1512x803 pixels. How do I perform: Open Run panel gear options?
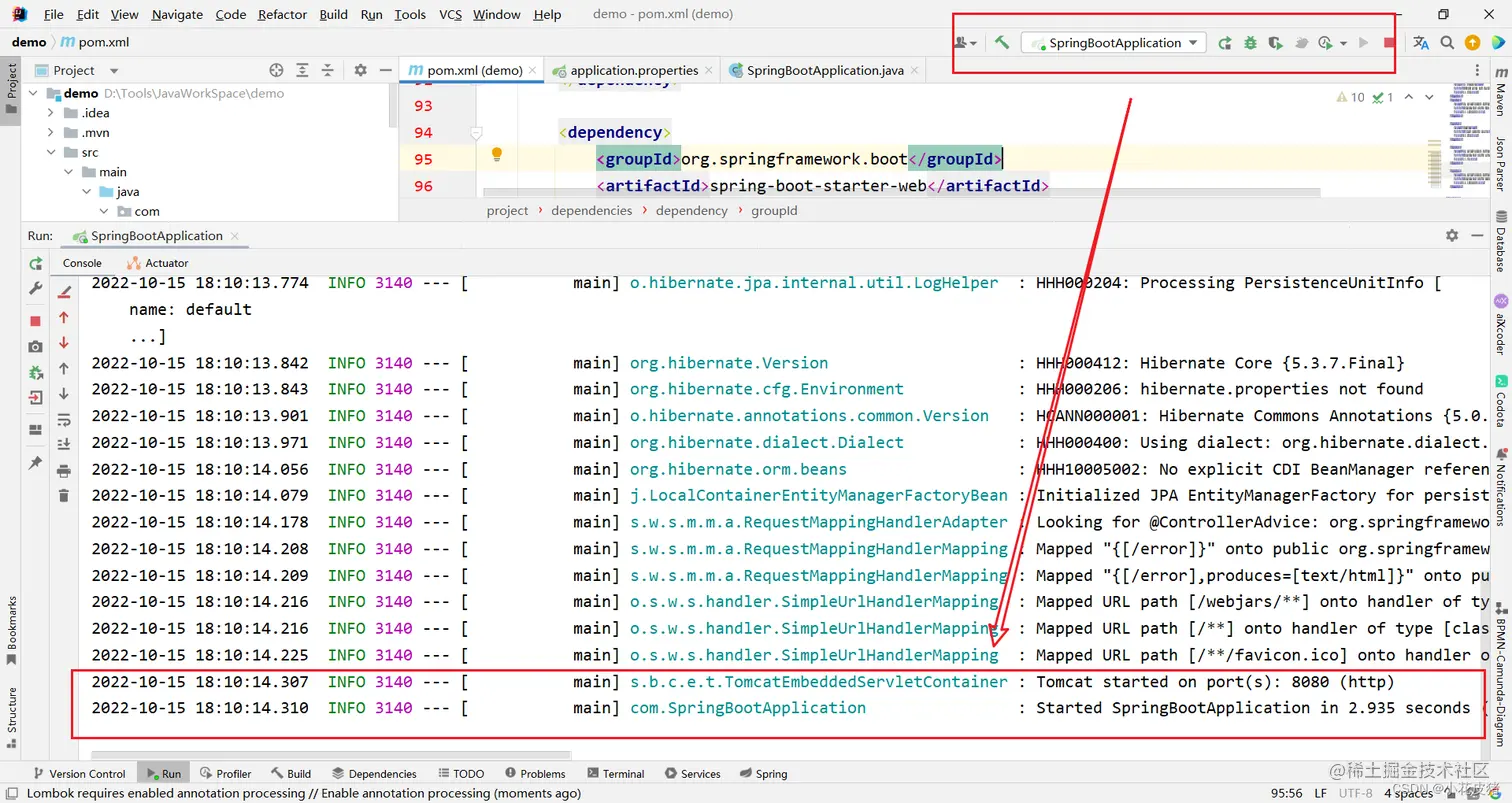[x=1452, y=235]
